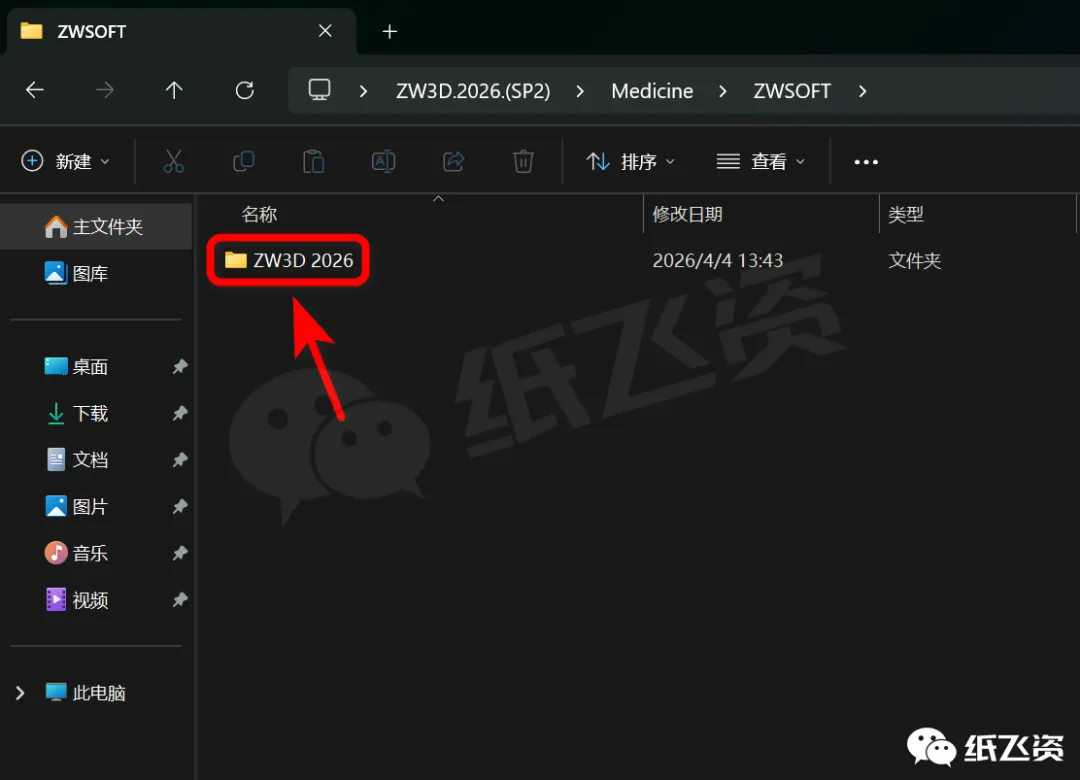Close the ZWSOFT tab
This screenshot has height=780, width=1080.
pyautogui.click(x=325, y=31)
